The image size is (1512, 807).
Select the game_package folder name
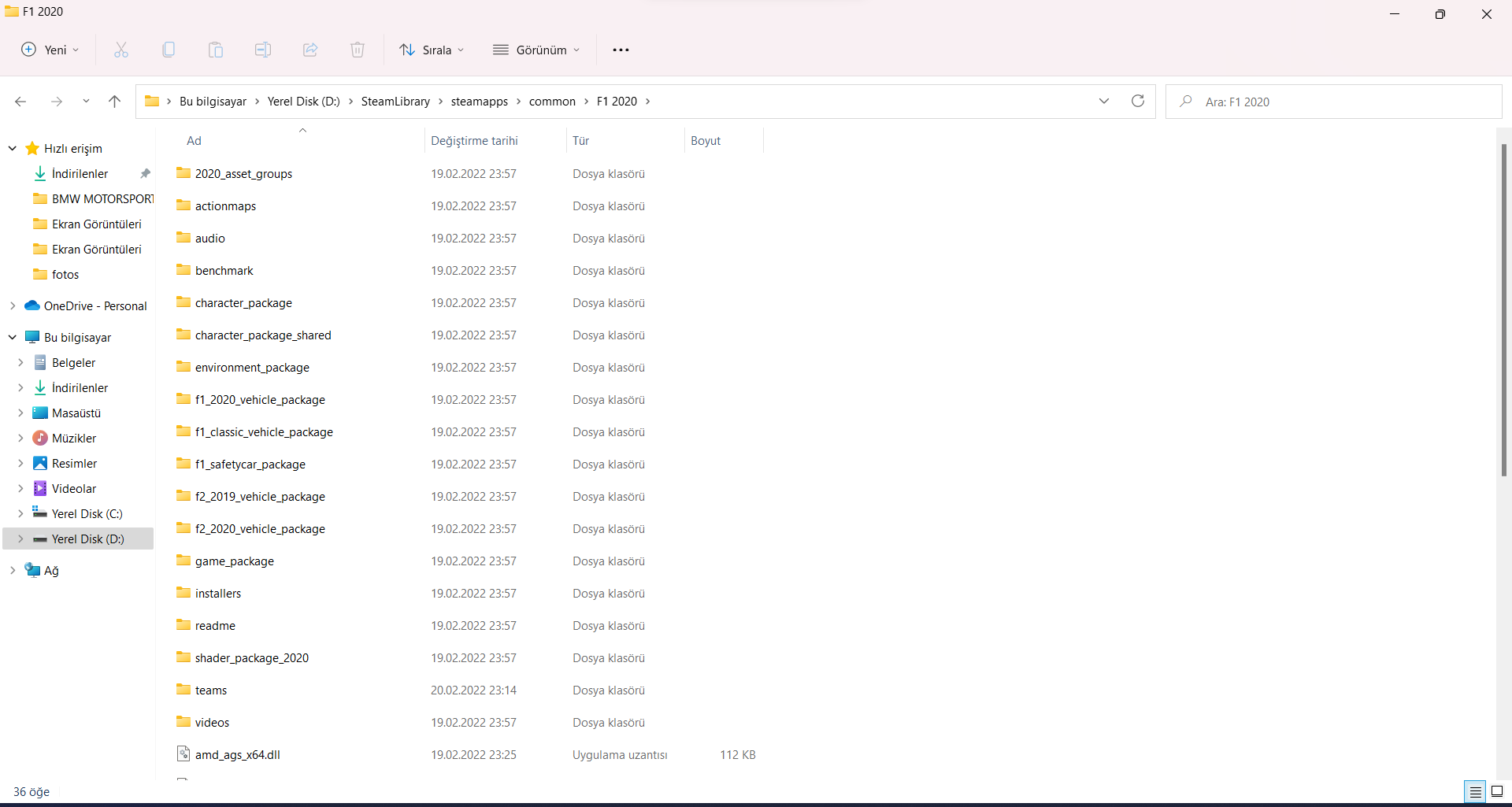pyautogui.click(x=235, y=561)
